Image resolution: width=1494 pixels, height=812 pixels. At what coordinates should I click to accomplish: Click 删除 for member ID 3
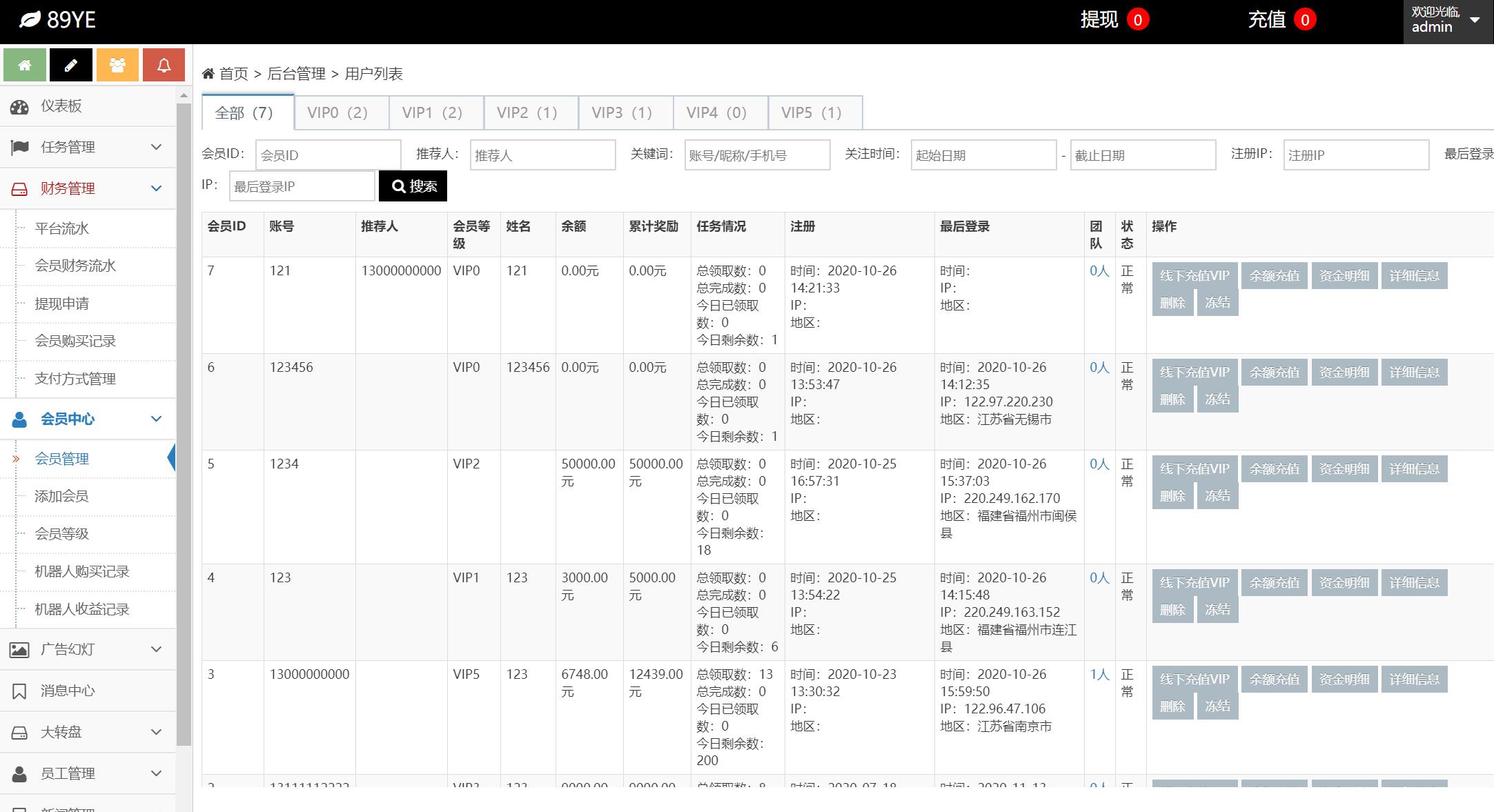tap(1172, 706)
